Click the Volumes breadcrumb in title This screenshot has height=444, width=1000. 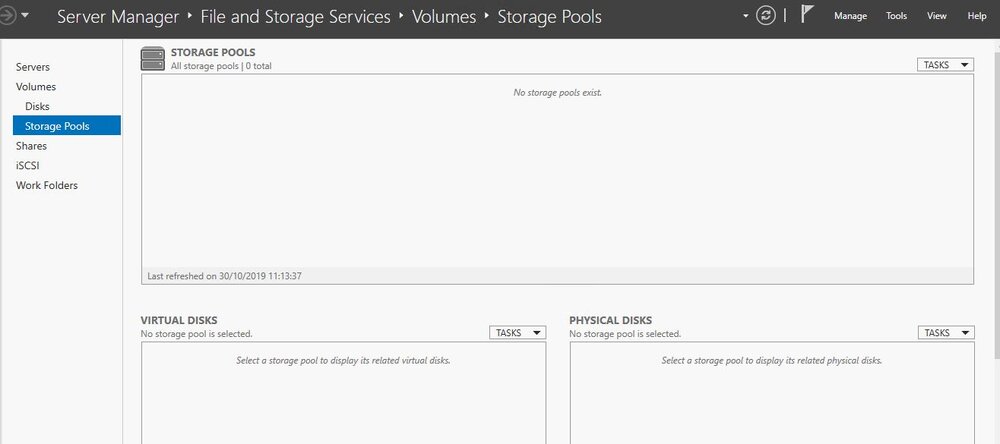(x=444, y=17)
